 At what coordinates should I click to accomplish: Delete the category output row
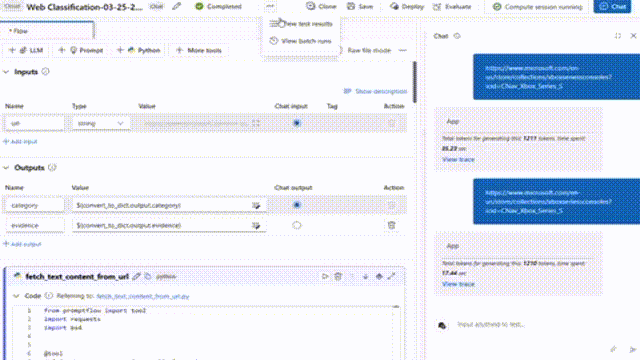click(391, 205)
